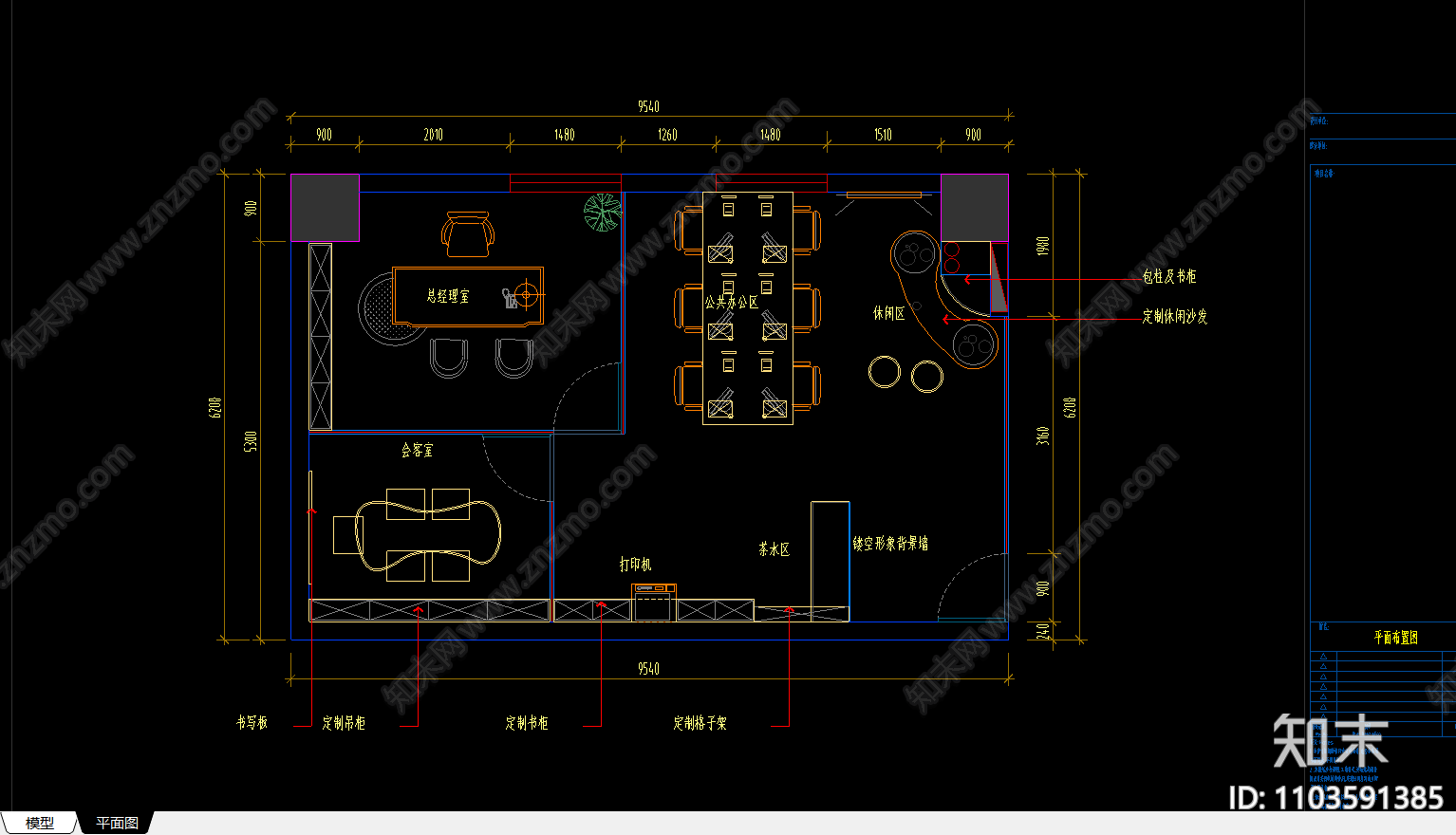Select the 1480 dimension between 1260 and 1510
1456x835 pixels.
pos(770,135)
